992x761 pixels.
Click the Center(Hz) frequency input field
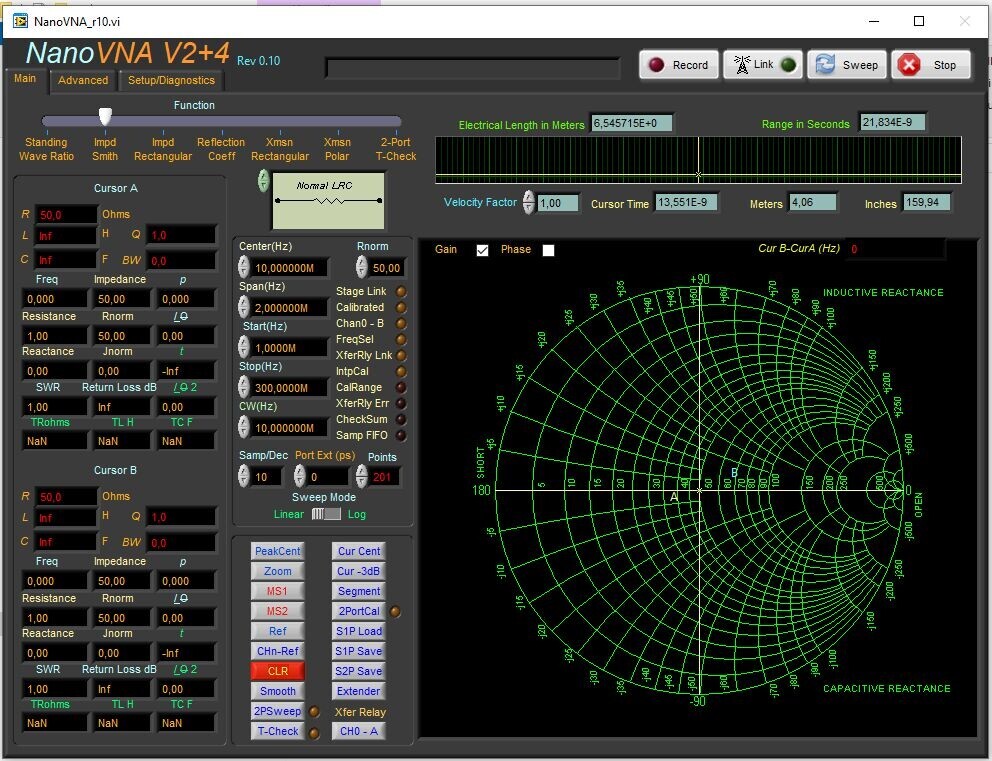[x=290, y=268]
